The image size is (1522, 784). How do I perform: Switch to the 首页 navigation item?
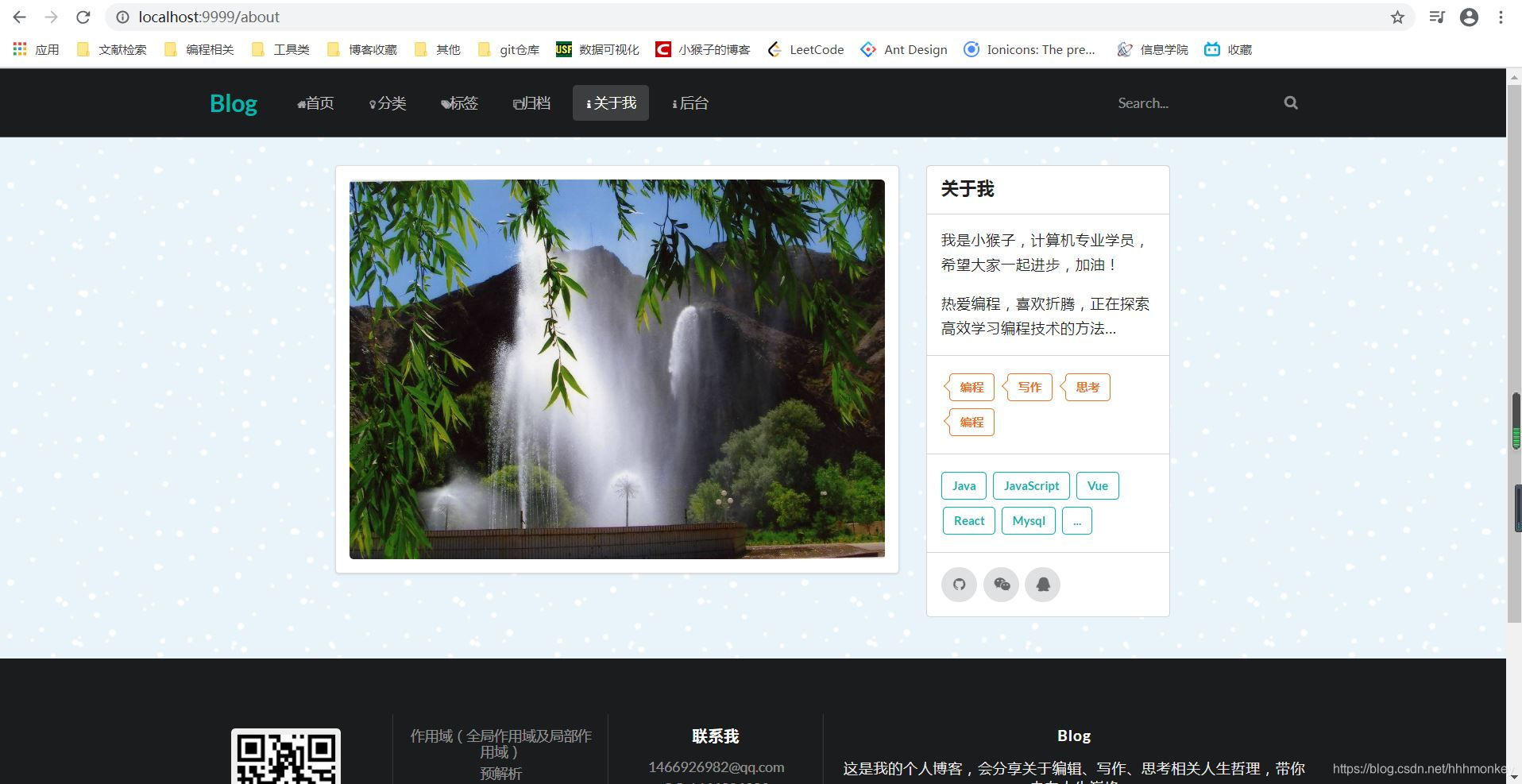315,102
